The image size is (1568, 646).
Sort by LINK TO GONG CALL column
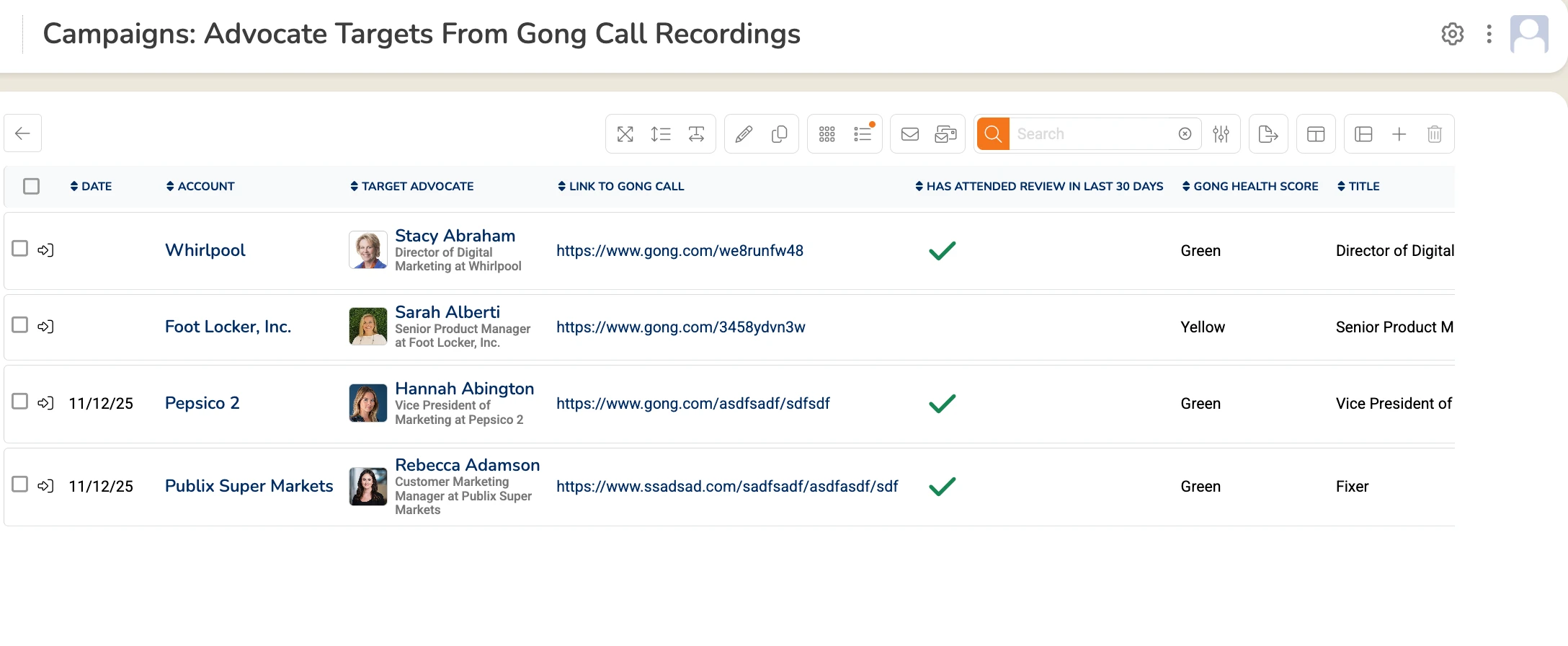point(620,186)
